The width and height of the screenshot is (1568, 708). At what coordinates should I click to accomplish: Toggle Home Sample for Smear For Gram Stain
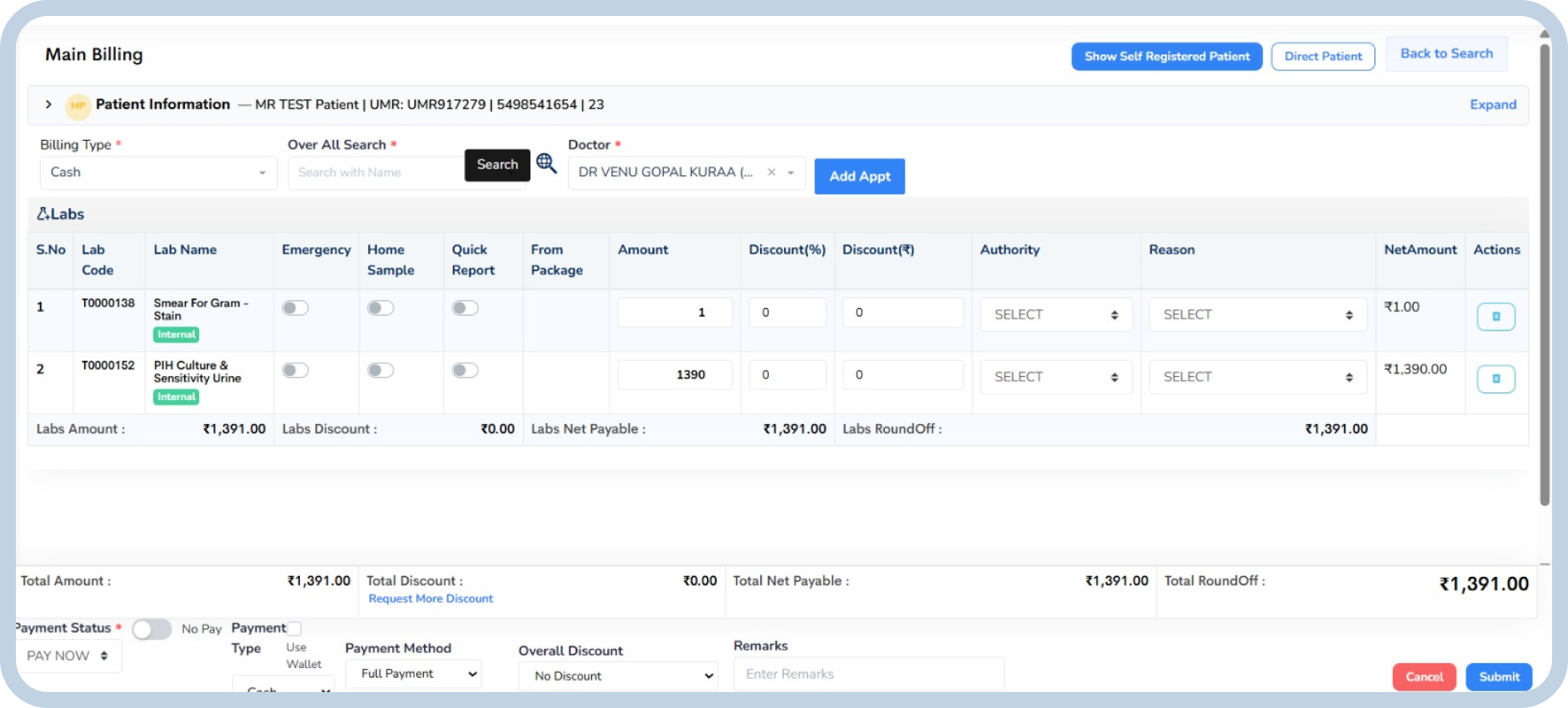(x=381, y=308)
